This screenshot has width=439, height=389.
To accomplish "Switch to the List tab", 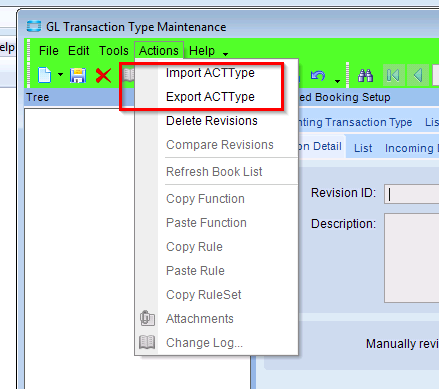I will pos(363,148).
